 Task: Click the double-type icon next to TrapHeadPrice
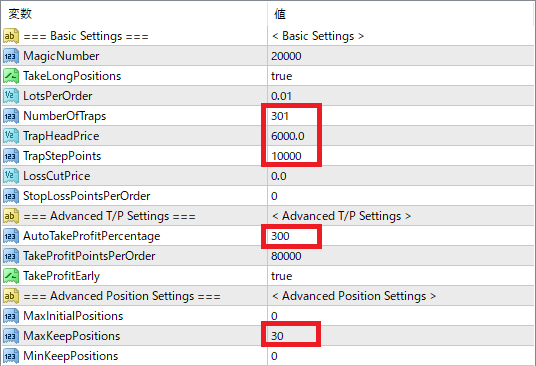pos(11,136)
